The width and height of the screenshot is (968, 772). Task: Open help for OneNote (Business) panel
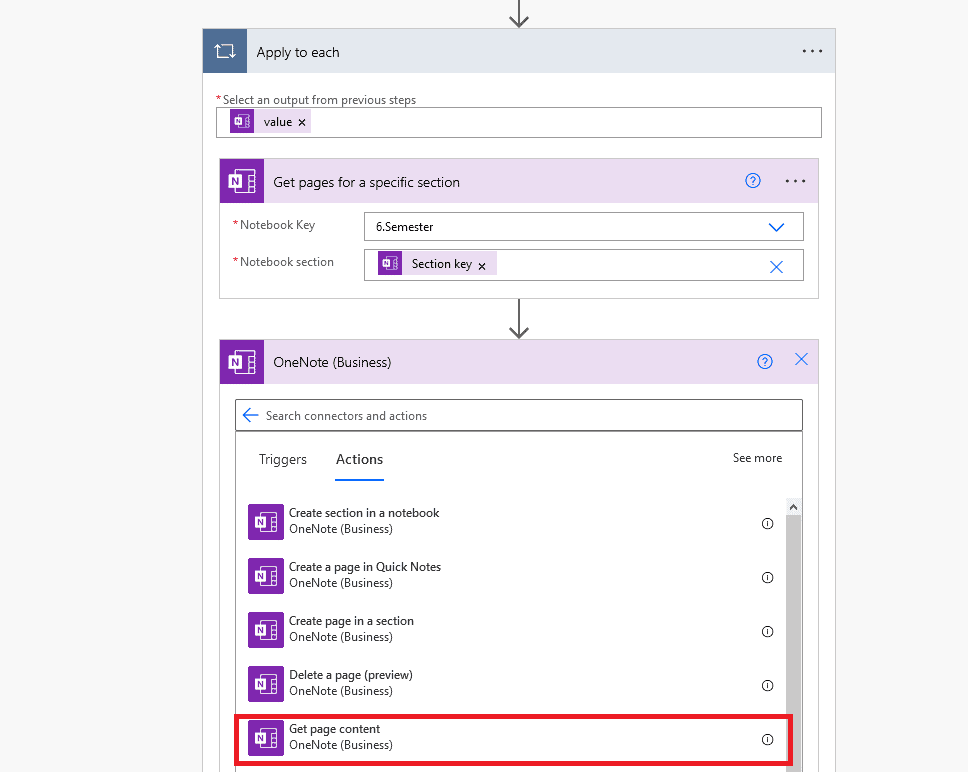(x=764, y=362)
